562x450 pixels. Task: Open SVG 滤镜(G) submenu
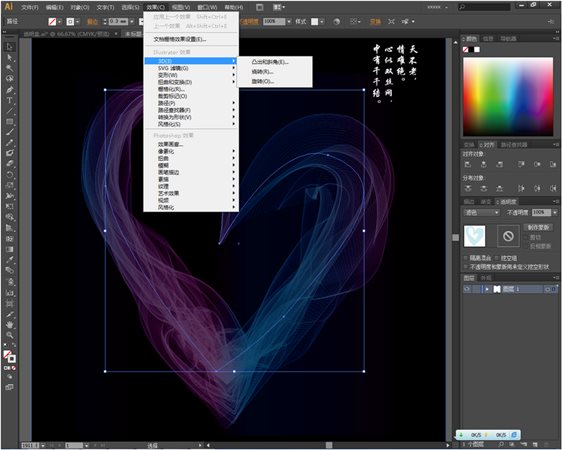click(x=191, y=68)
